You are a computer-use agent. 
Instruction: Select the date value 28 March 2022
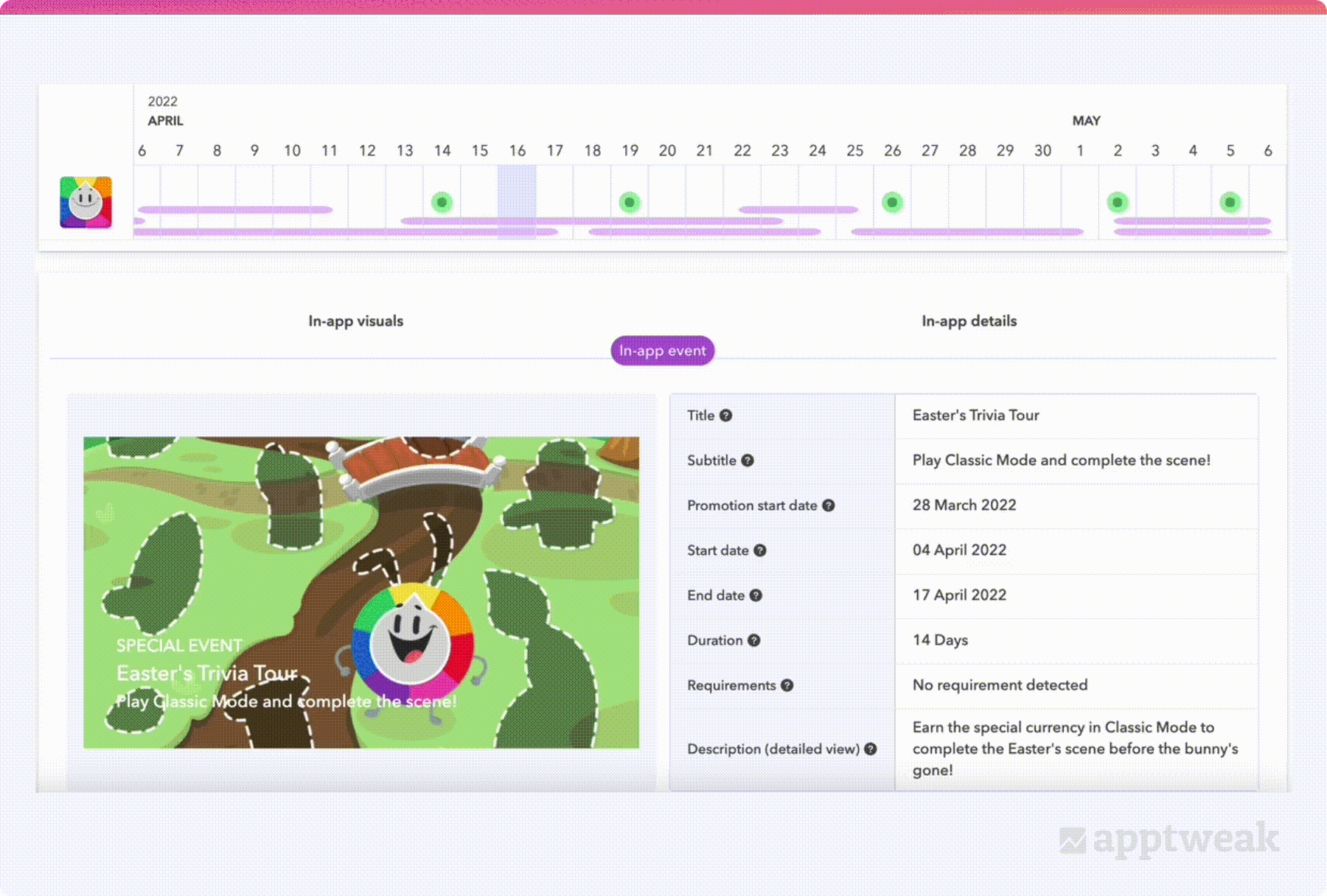pyautogui.click(x=964, y=505)
